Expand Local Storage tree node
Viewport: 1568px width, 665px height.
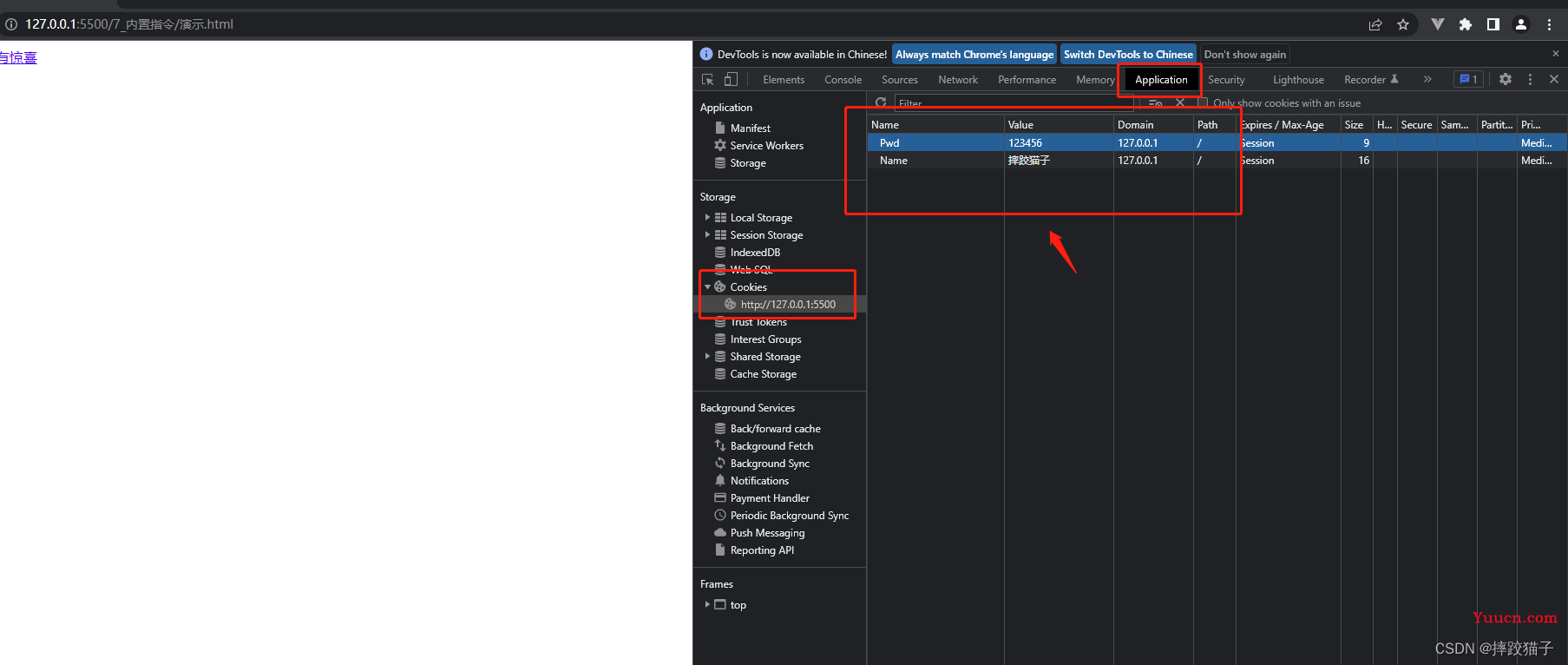[x=707, y=217]
